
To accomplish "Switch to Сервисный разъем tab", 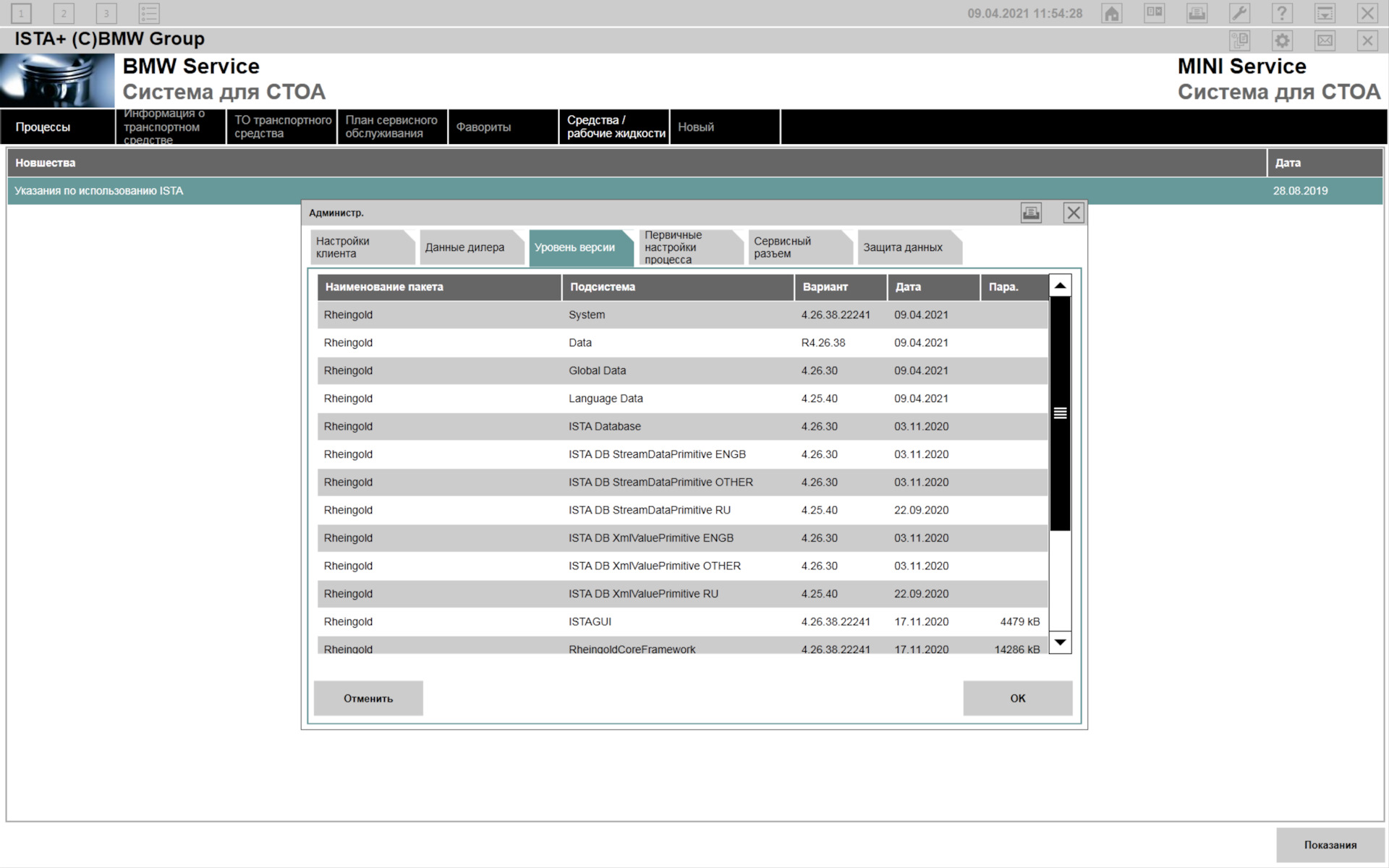I will click(800, 247).
